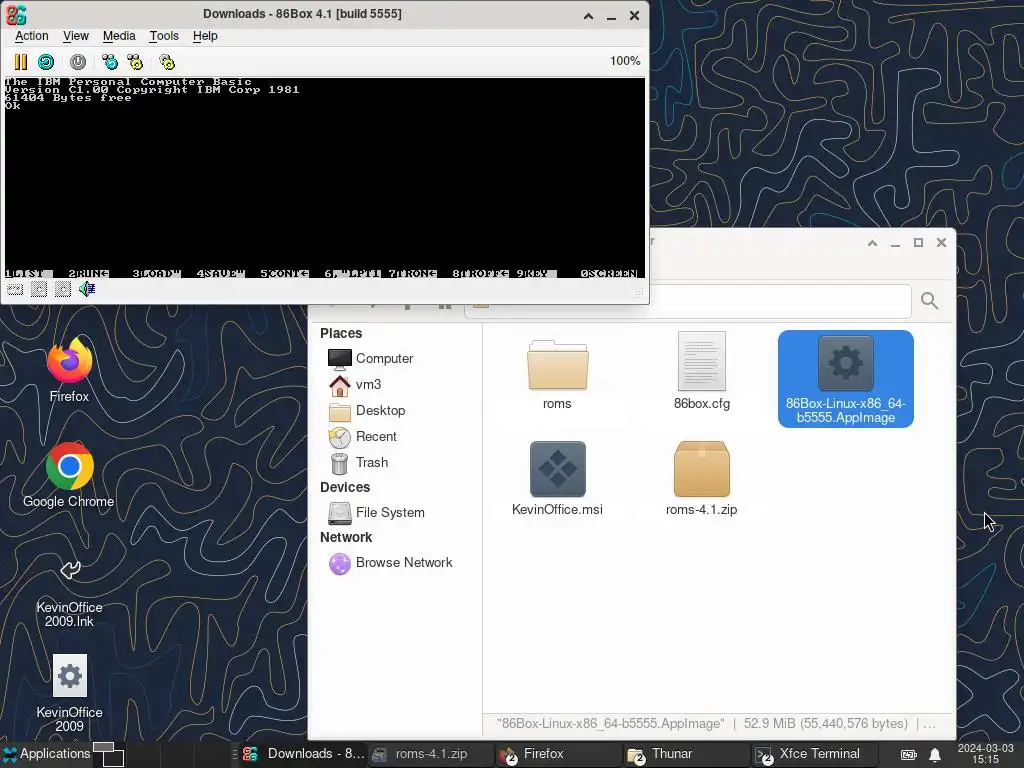This screenshot has height=768, width=1024.
Task: Maximize the Thunar window
Action: pyautogui.click(x=918, y=242)
